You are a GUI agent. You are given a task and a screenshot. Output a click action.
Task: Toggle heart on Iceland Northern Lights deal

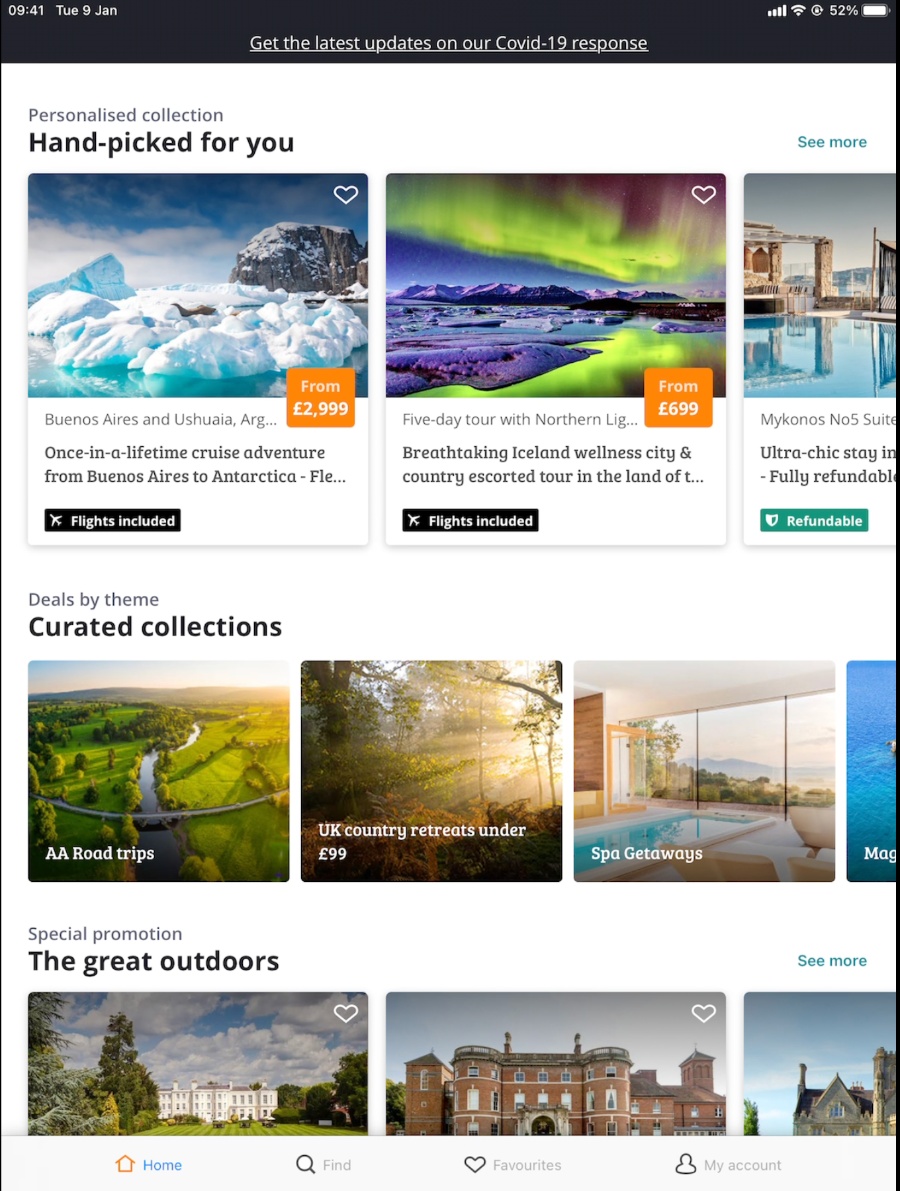703,195
